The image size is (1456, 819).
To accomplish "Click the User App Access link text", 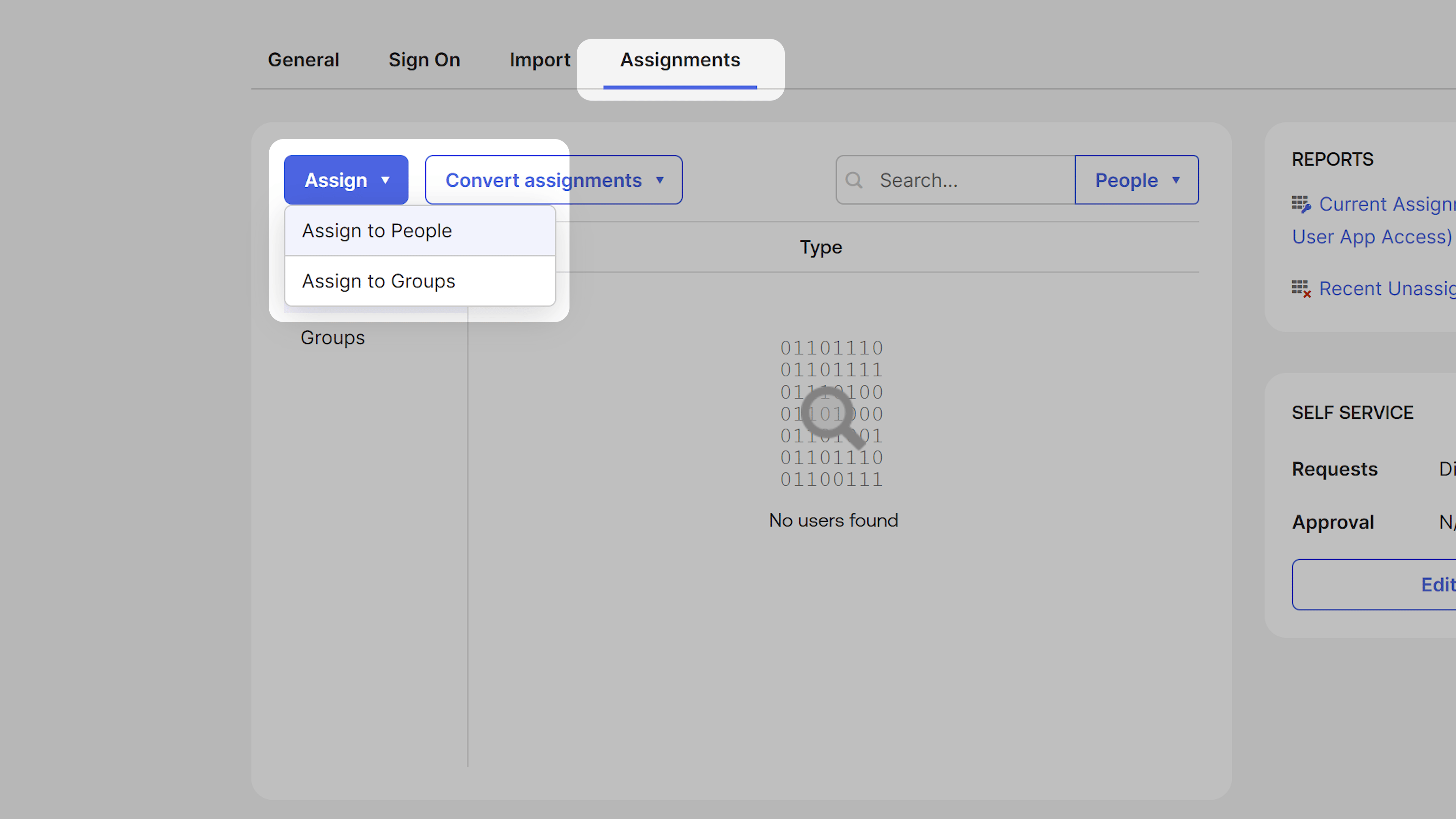I will click(x=1372, y=237).
